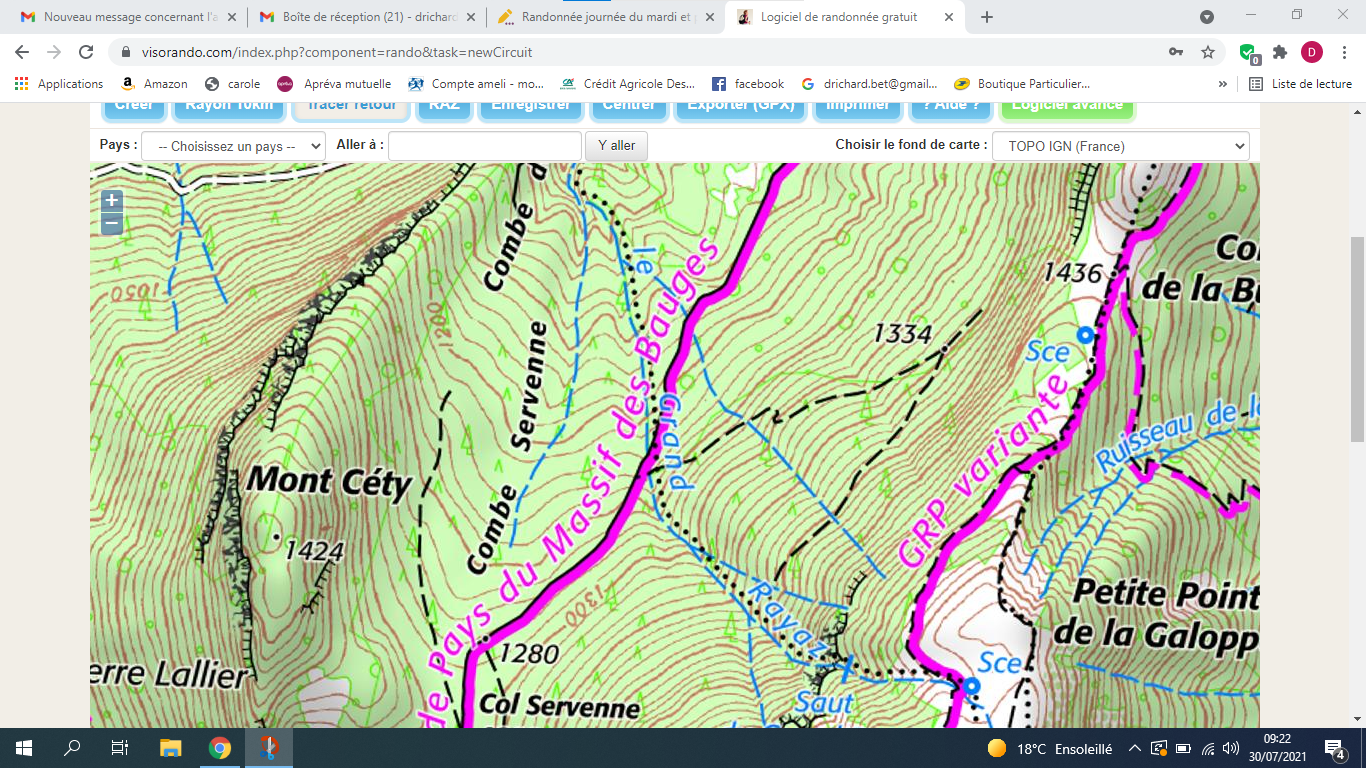Open the TOPO IGN map background dropdown
The width and height of the screenshot is (1366, 768).
(x=1120, y=146)
